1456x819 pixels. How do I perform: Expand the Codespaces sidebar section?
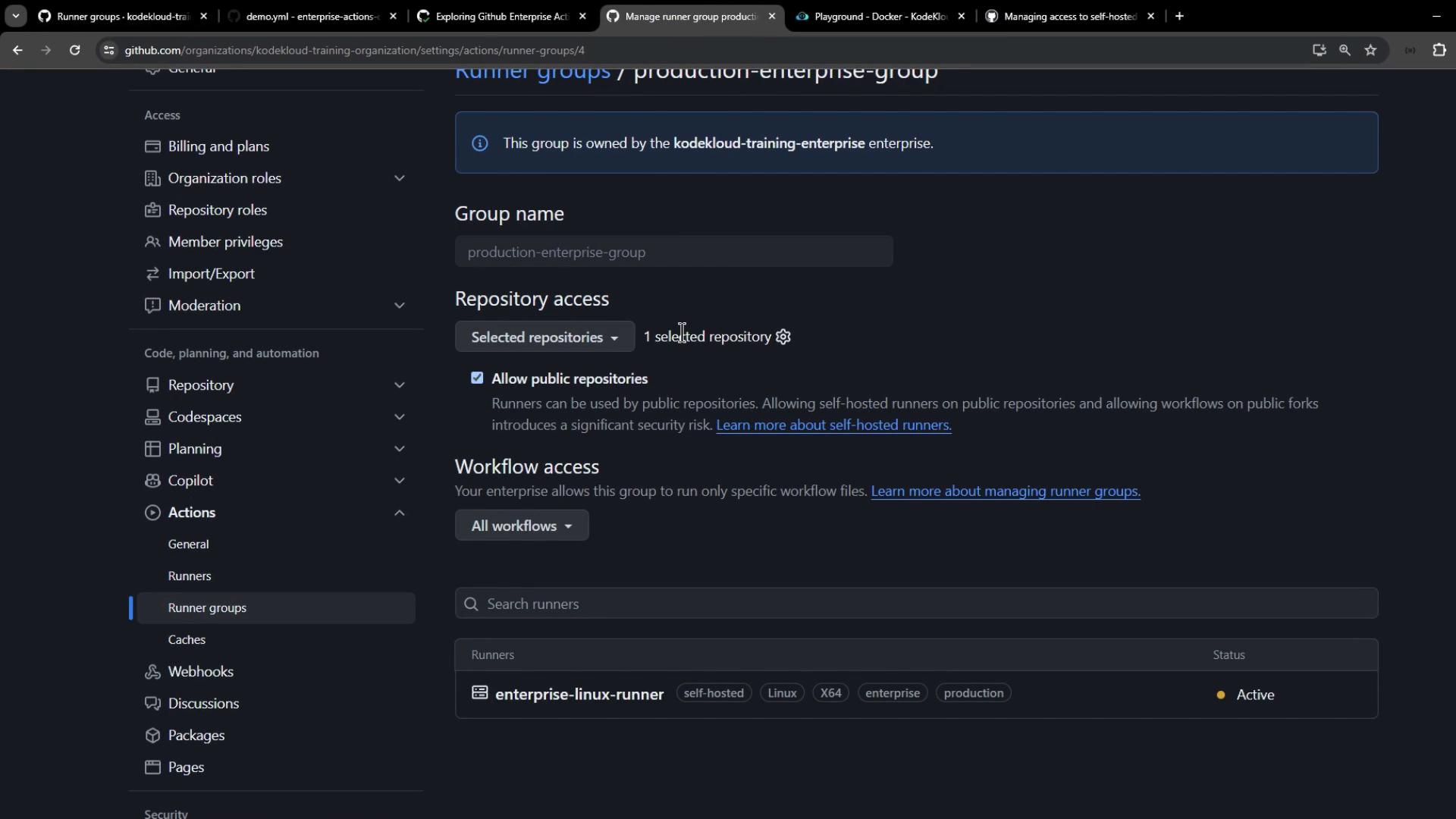click(399, 417)
